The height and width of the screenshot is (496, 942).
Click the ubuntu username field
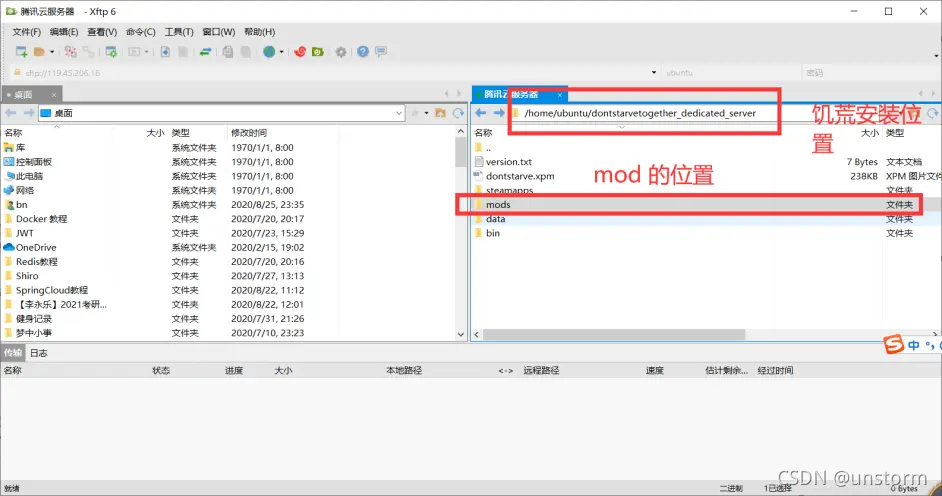(731, 73)
